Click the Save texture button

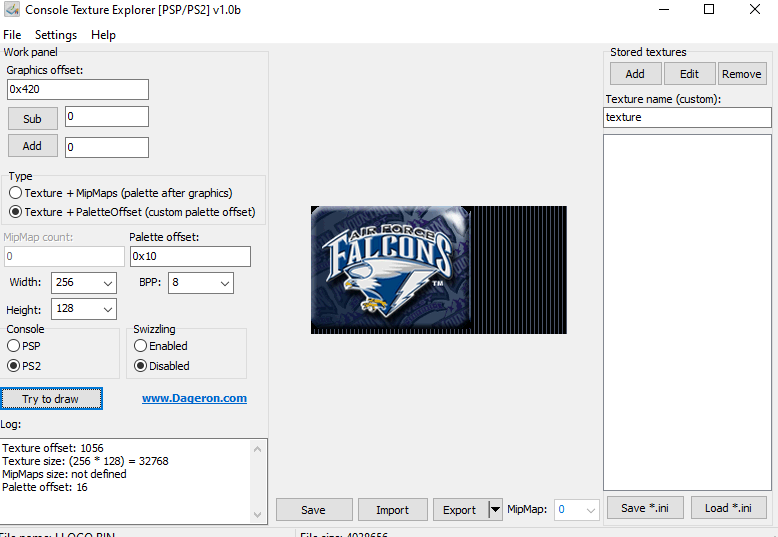pyautogui.click(x=314, y=510)
